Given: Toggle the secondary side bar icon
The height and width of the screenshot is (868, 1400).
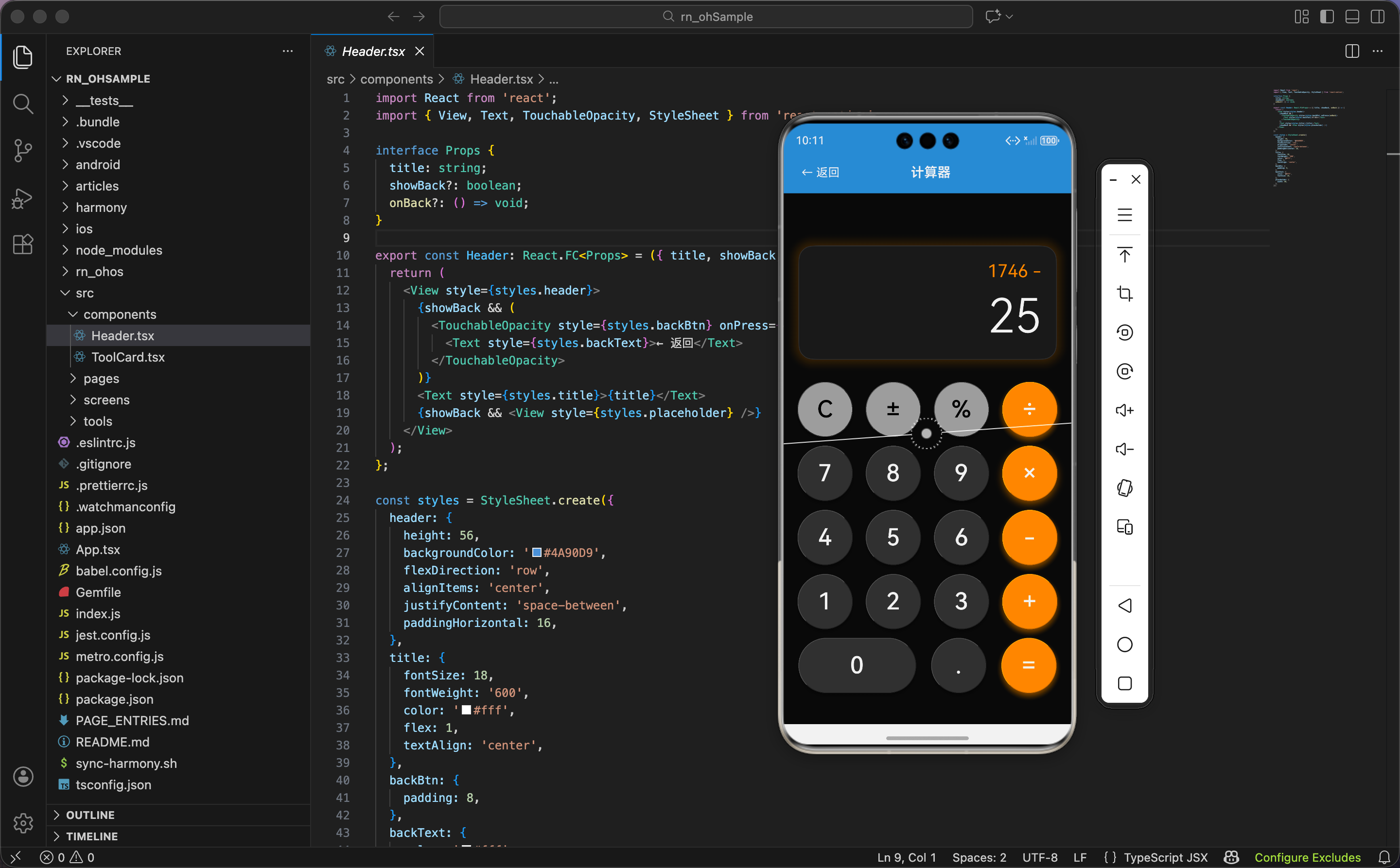Looking at the screenshot, I should point(1377,17).
